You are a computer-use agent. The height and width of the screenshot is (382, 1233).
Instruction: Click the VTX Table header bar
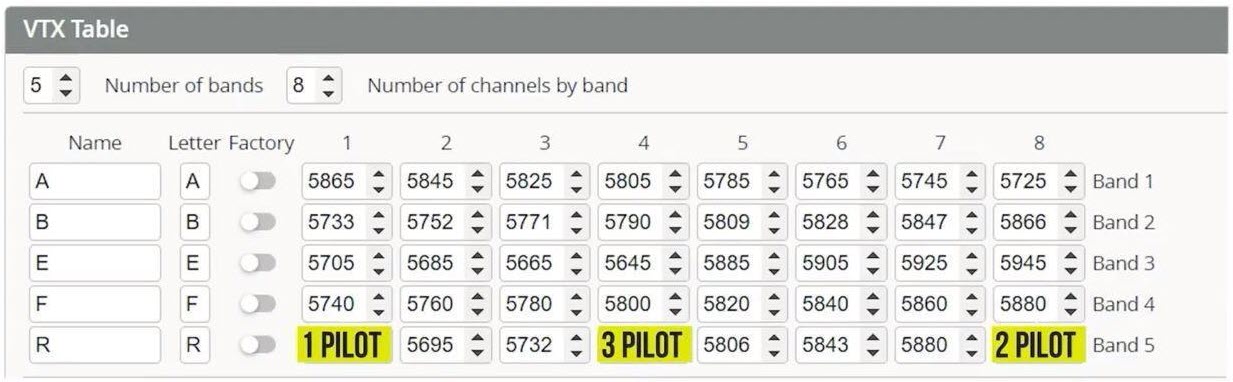616,29
